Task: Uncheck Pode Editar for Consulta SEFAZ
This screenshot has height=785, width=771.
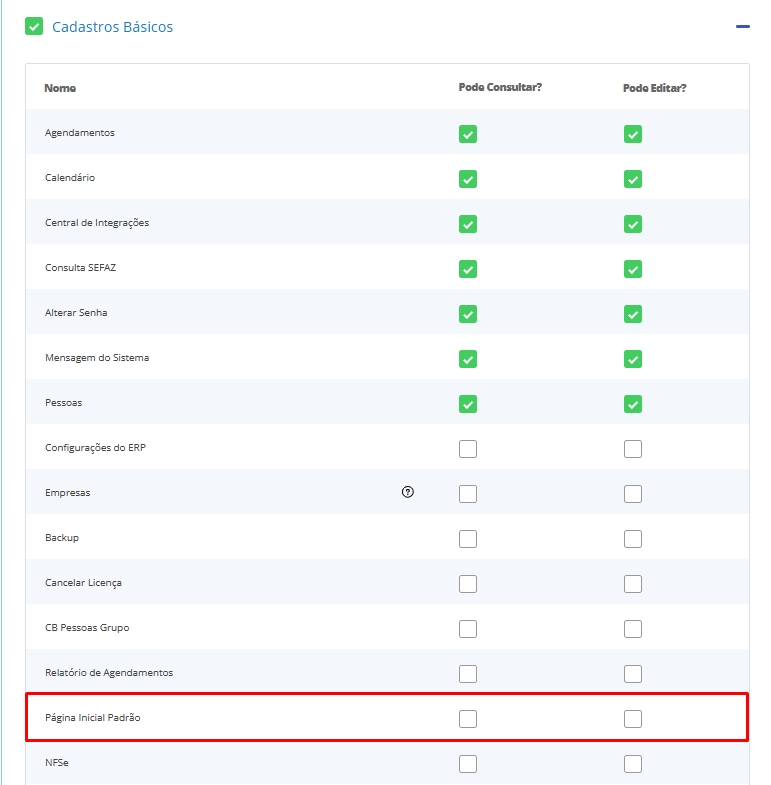Action: tap(632, 269)
